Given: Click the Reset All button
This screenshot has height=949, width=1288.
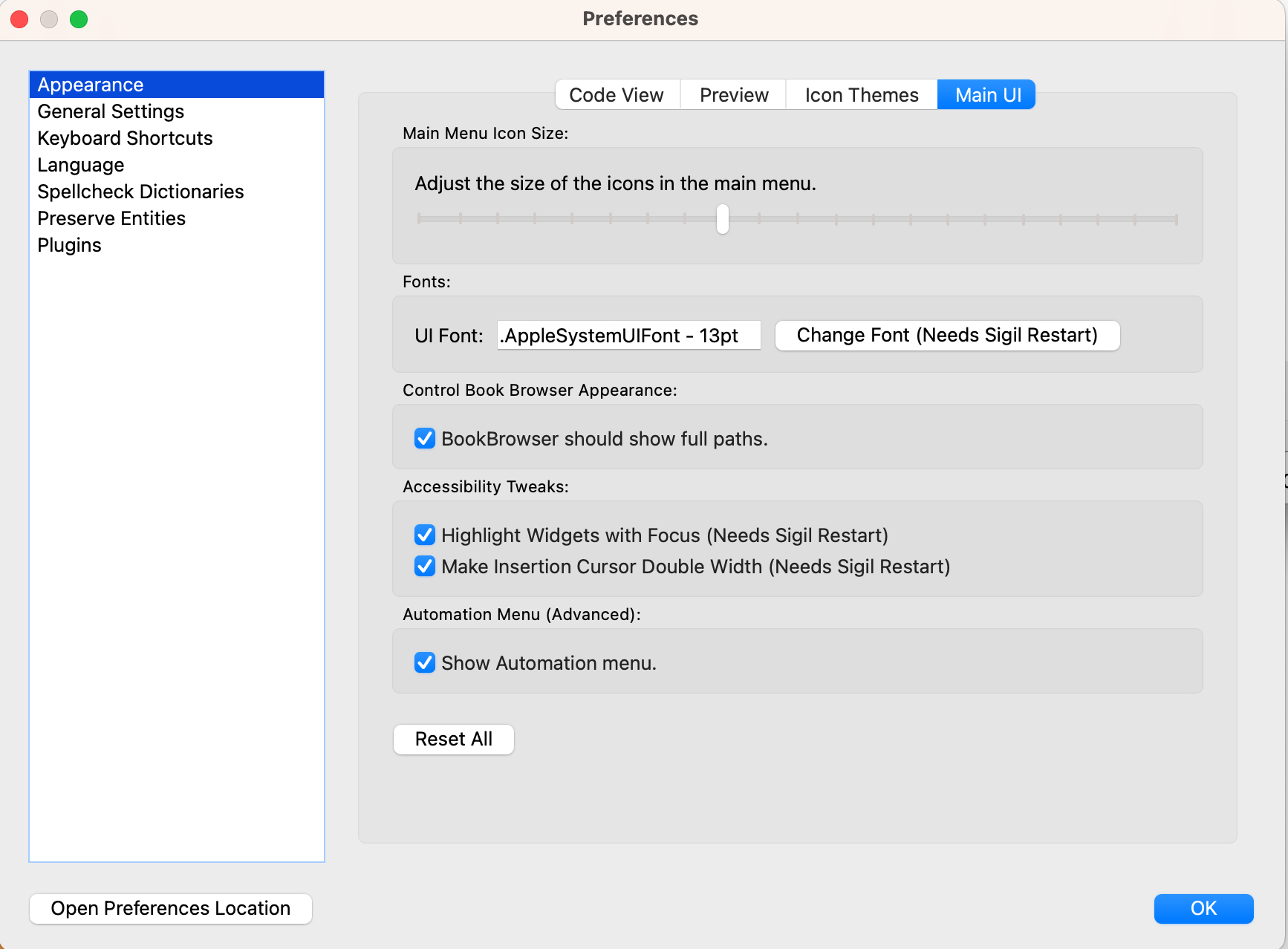Looking at the screenshot, I should 453,740.
